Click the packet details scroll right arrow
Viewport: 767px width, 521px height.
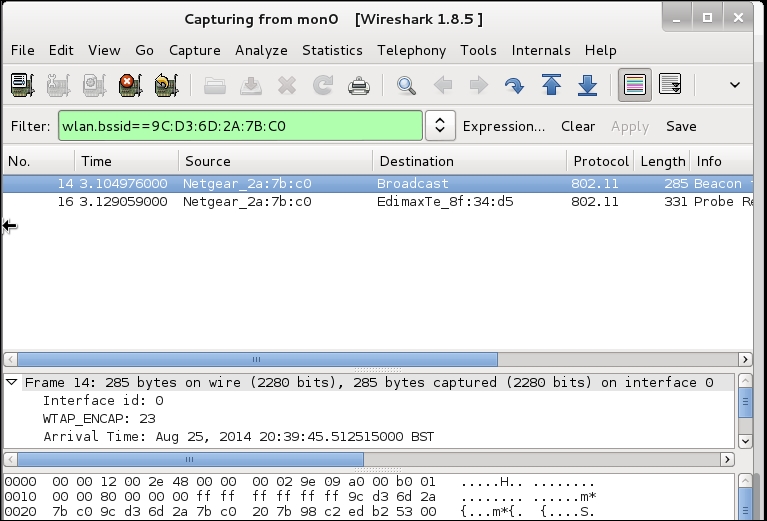click(727, 459)
